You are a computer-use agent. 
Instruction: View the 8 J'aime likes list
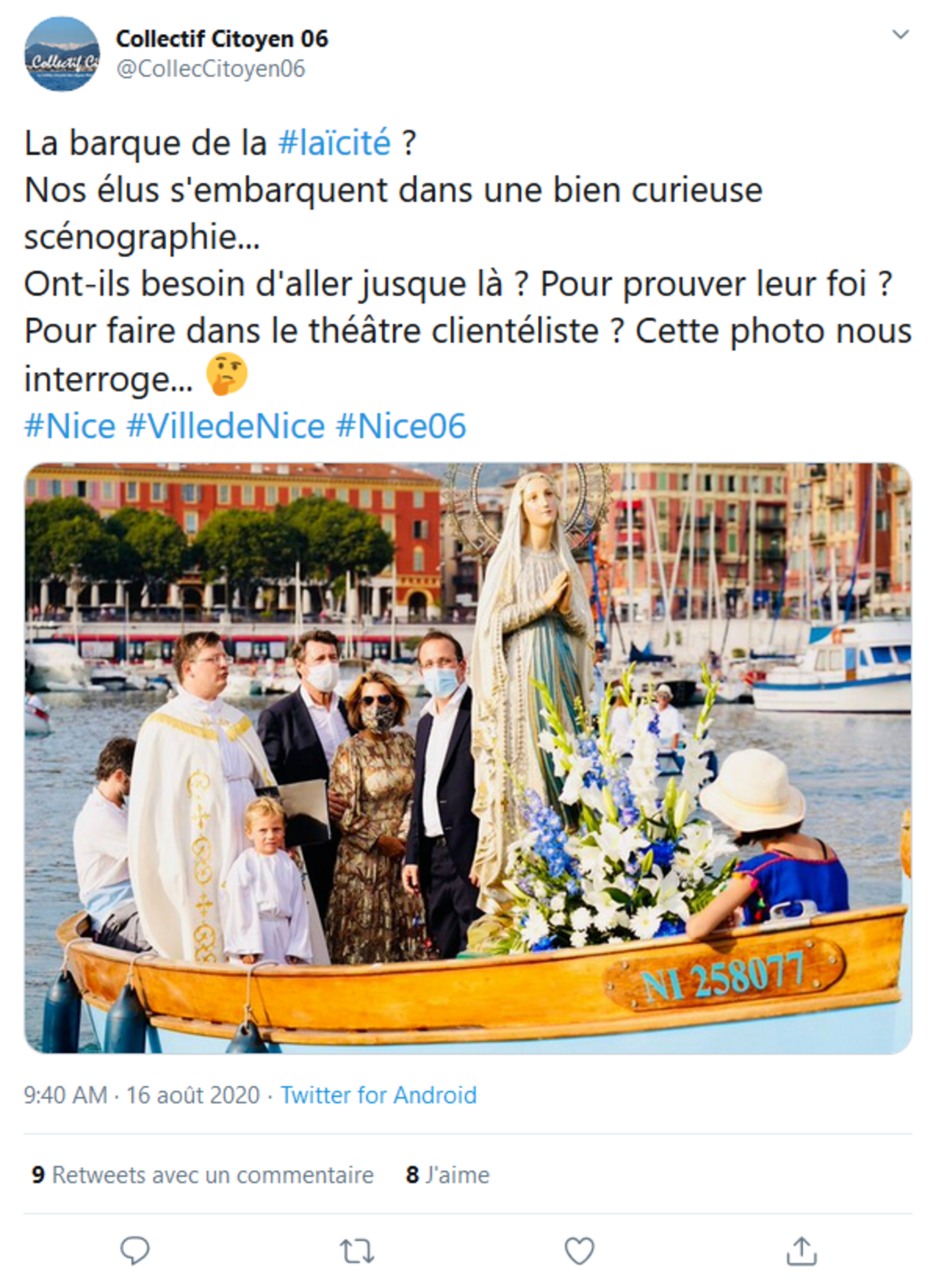click(x=448, y=1175)
